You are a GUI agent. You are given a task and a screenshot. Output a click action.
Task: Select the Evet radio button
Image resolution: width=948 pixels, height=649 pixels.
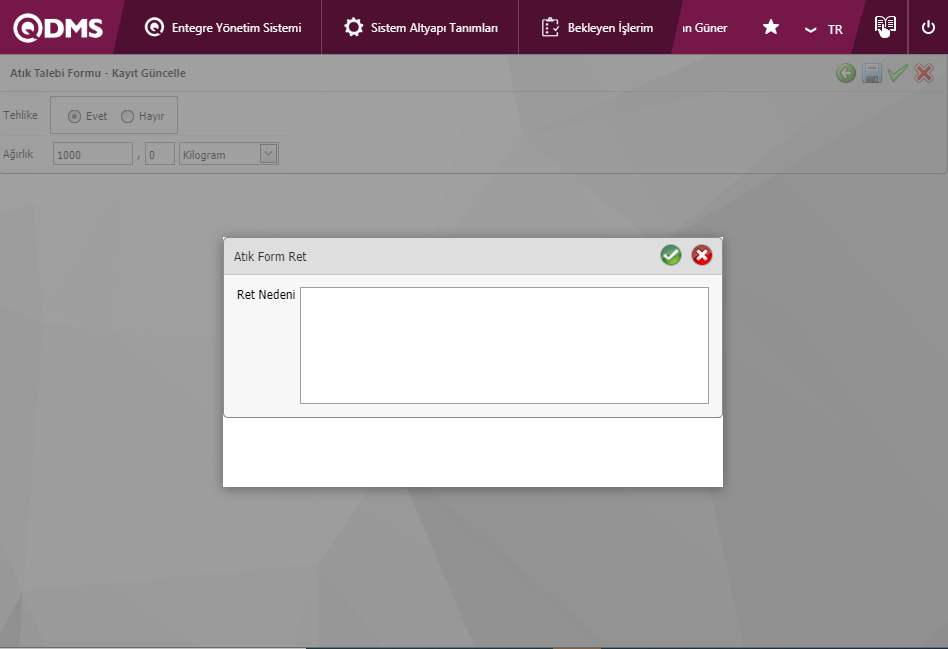(x=74, y=116)
